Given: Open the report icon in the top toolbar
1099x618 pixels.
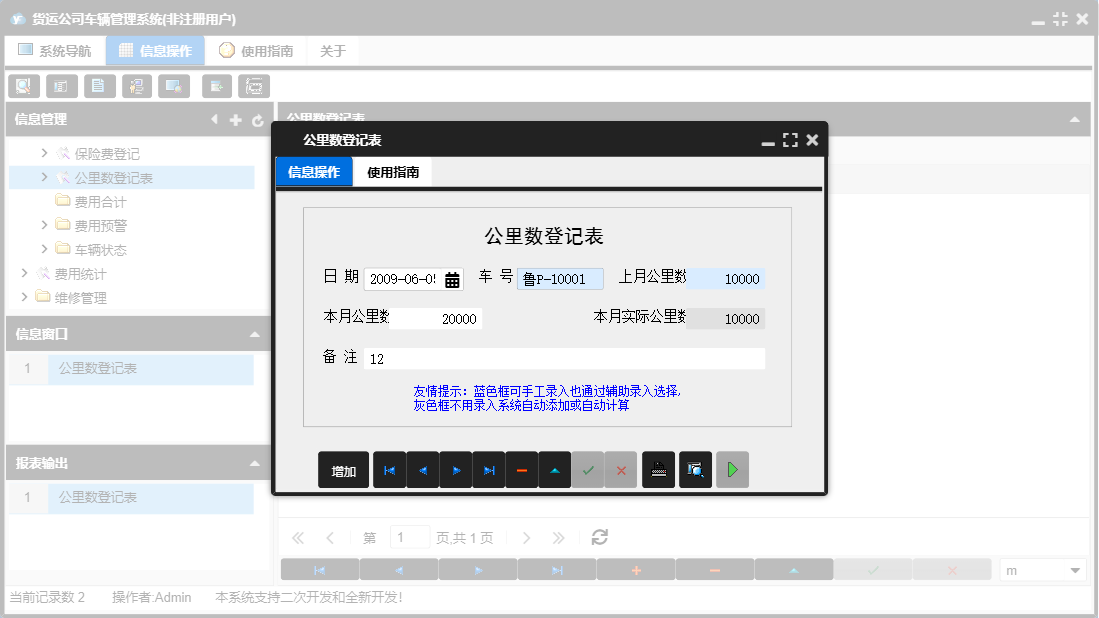Looking at the screenshot, I should click(x=61, y=86).
